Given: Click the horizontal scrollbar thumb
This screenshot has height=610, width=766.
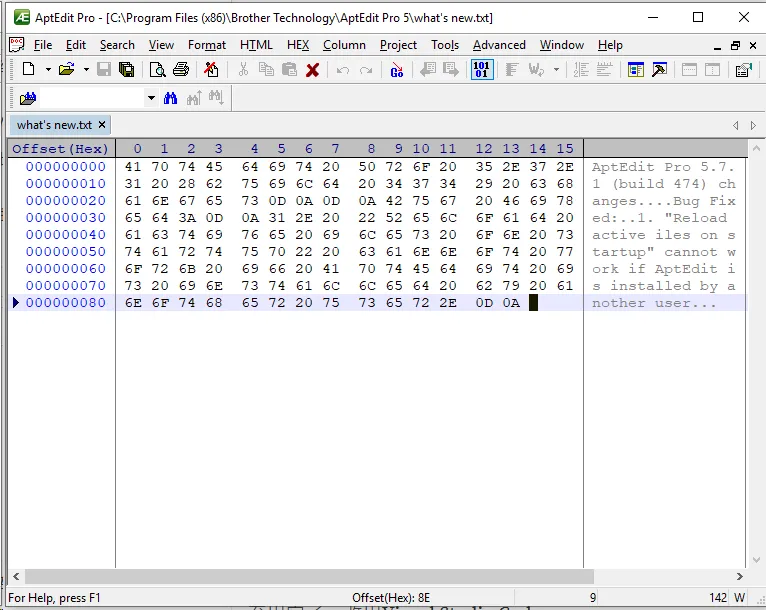Looking at the screenshot, I should pyautogui.click(x=309, y=576).
